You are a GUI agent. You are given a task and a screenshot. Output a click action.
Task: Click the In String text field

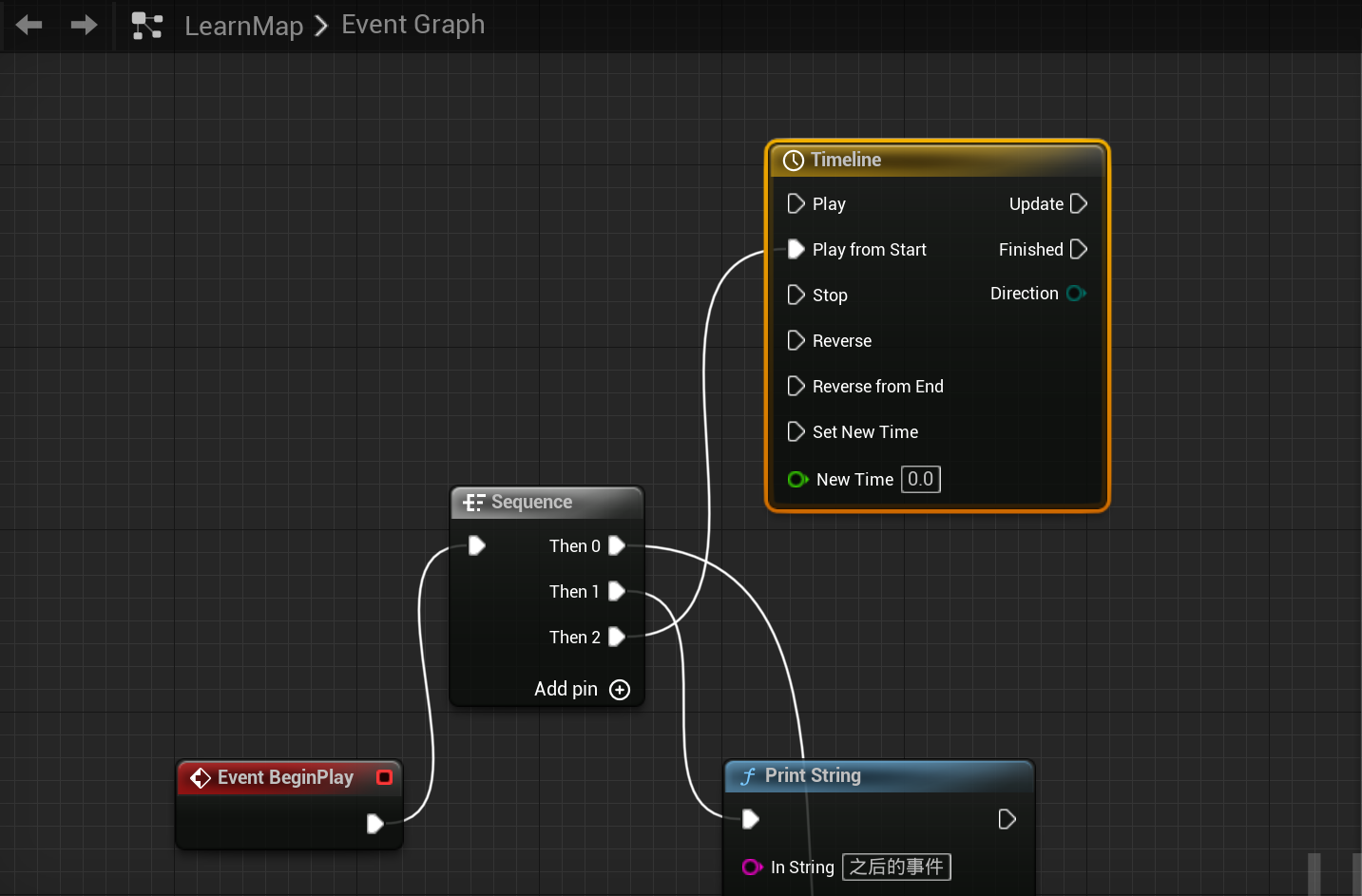[x=896, y=867]
